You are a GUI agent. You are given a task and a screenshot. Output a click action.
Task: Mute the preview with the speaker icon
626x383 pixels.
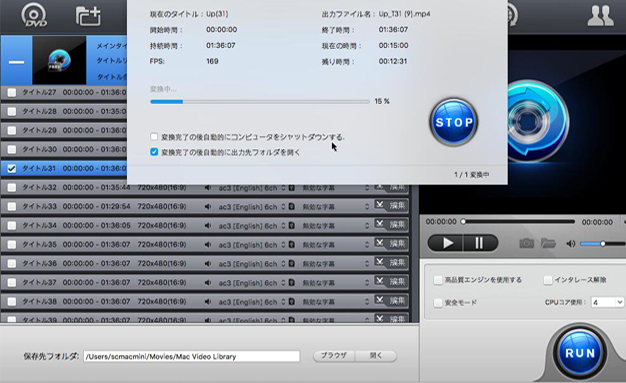click(x=571, y=243)
